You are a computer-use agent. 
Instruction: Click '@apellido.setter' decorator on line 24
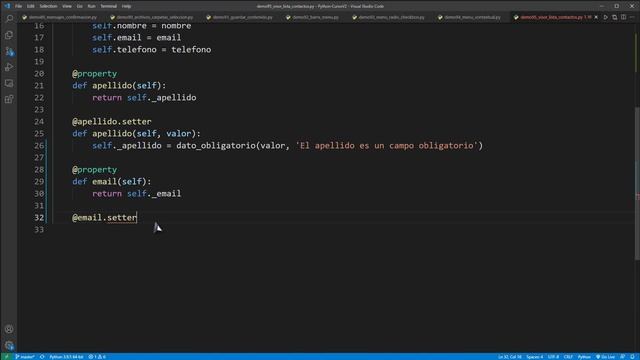pyautogui.click(x=112, y=122)
